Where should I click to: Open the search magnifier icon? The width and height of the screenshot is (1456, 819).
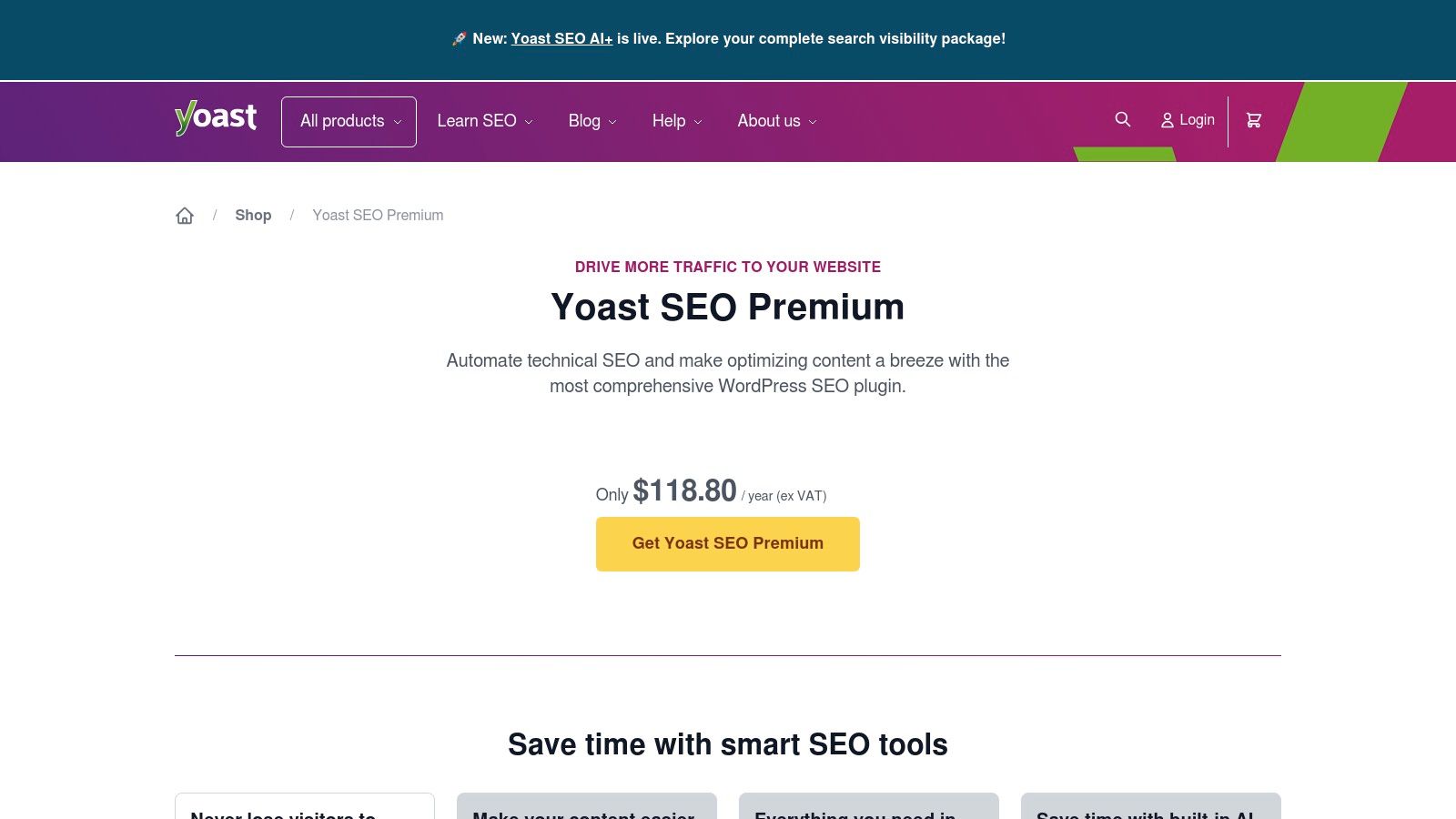click(1123, 120)
